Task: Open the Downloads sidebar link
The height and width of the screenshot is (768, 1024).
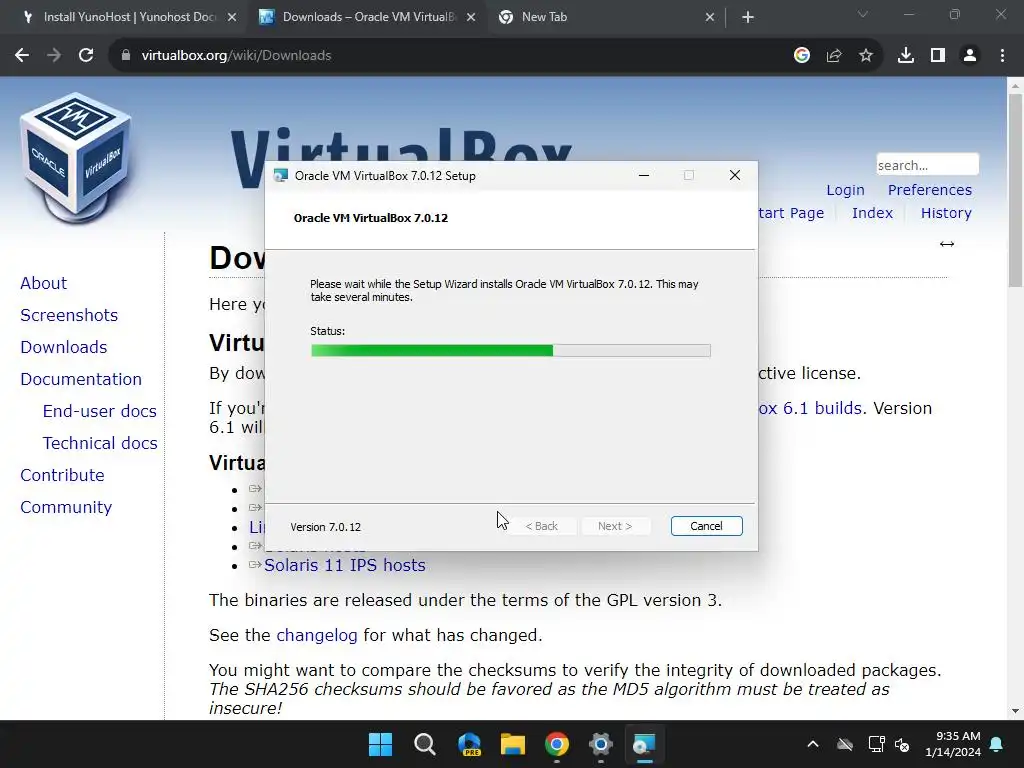Action: pos(64,347)
